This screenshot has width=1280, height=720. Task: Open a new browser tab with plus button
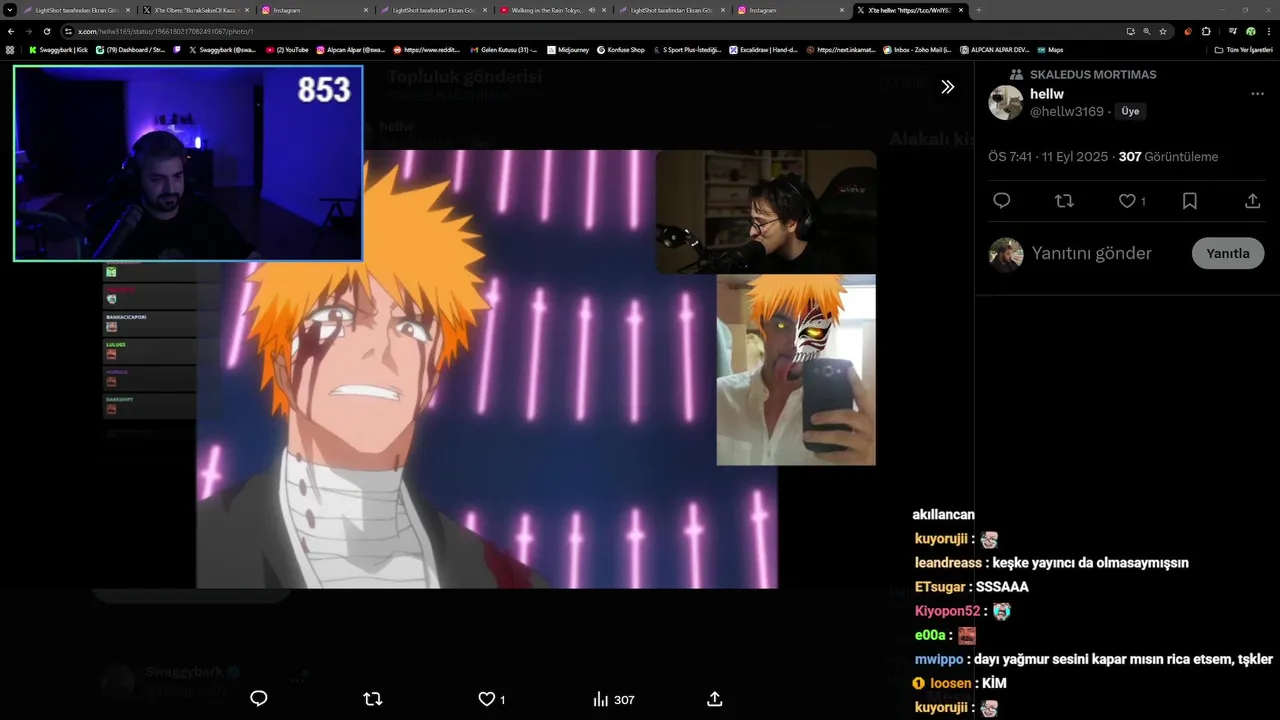[x=978, y=10]
